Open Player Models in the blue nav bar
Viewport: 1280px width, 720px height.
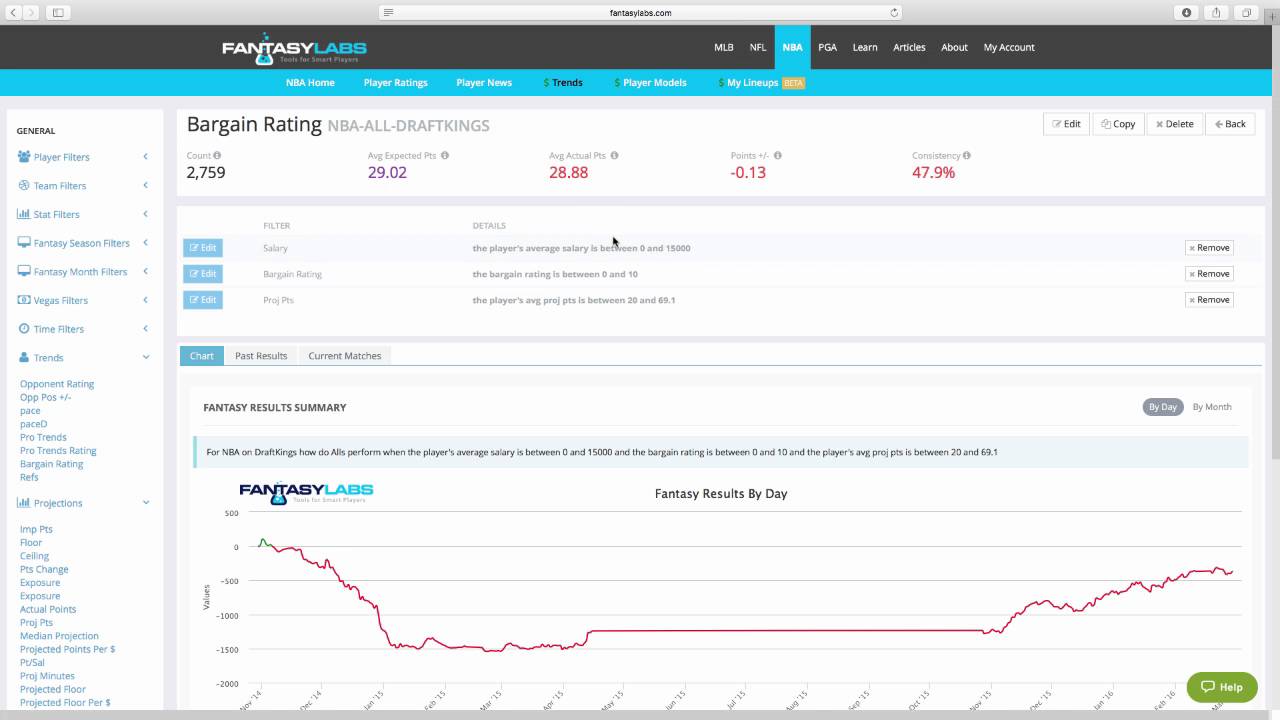click(x=650, y=83)
